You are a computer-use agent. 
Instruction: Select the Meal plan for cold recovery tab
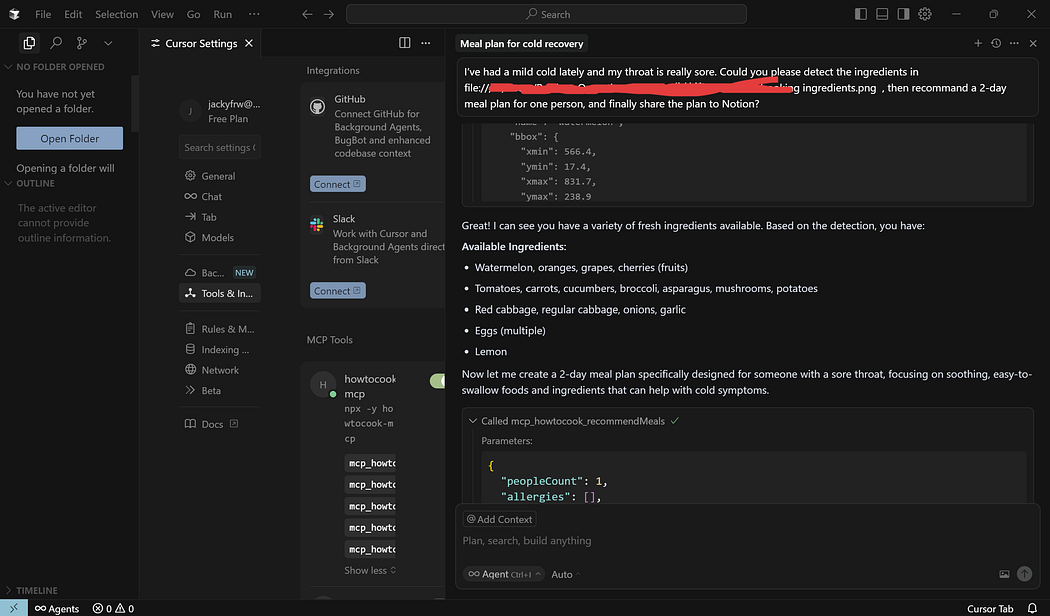[521, 44]
